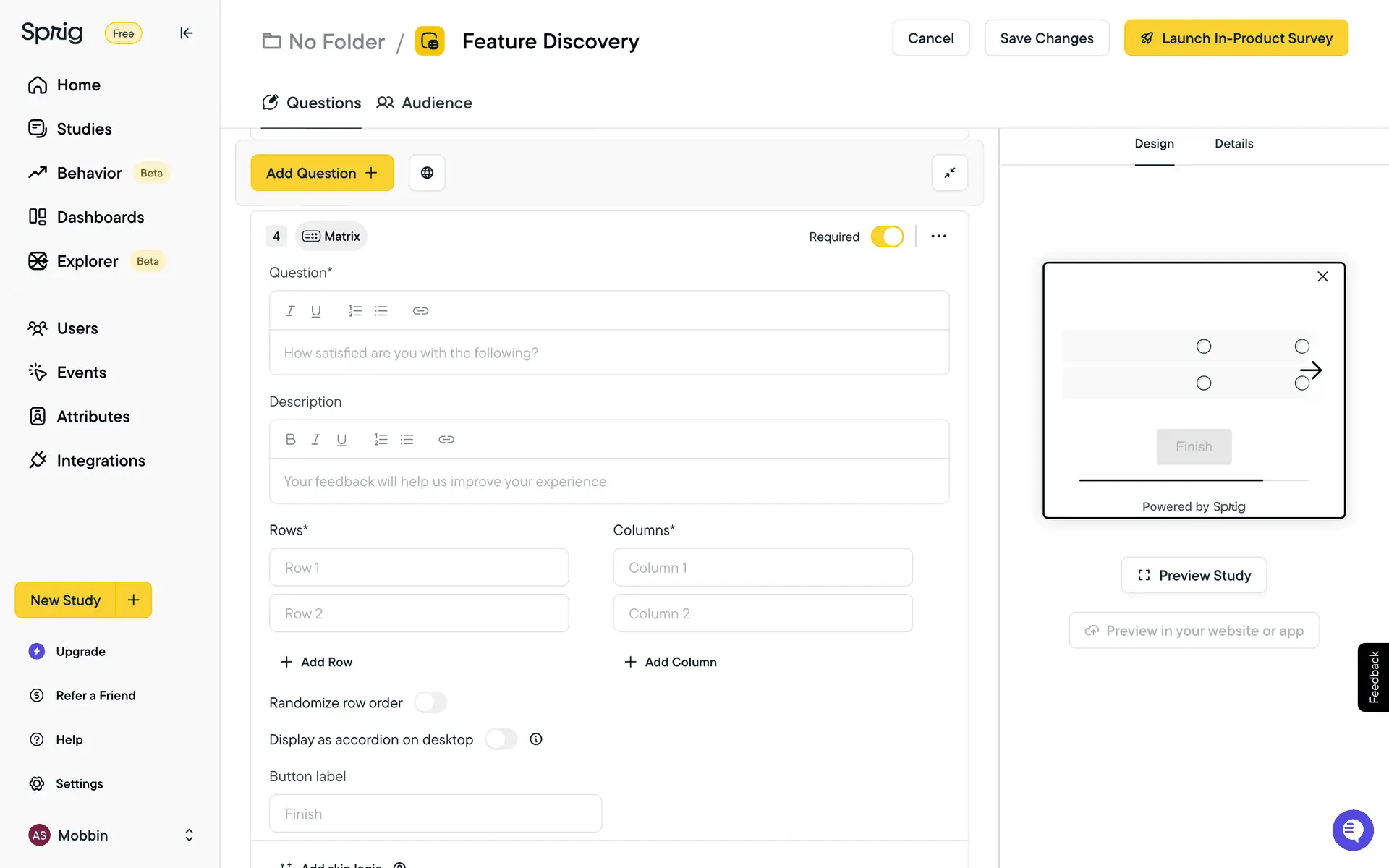Collapse the left sidebar

coord(186,33)
